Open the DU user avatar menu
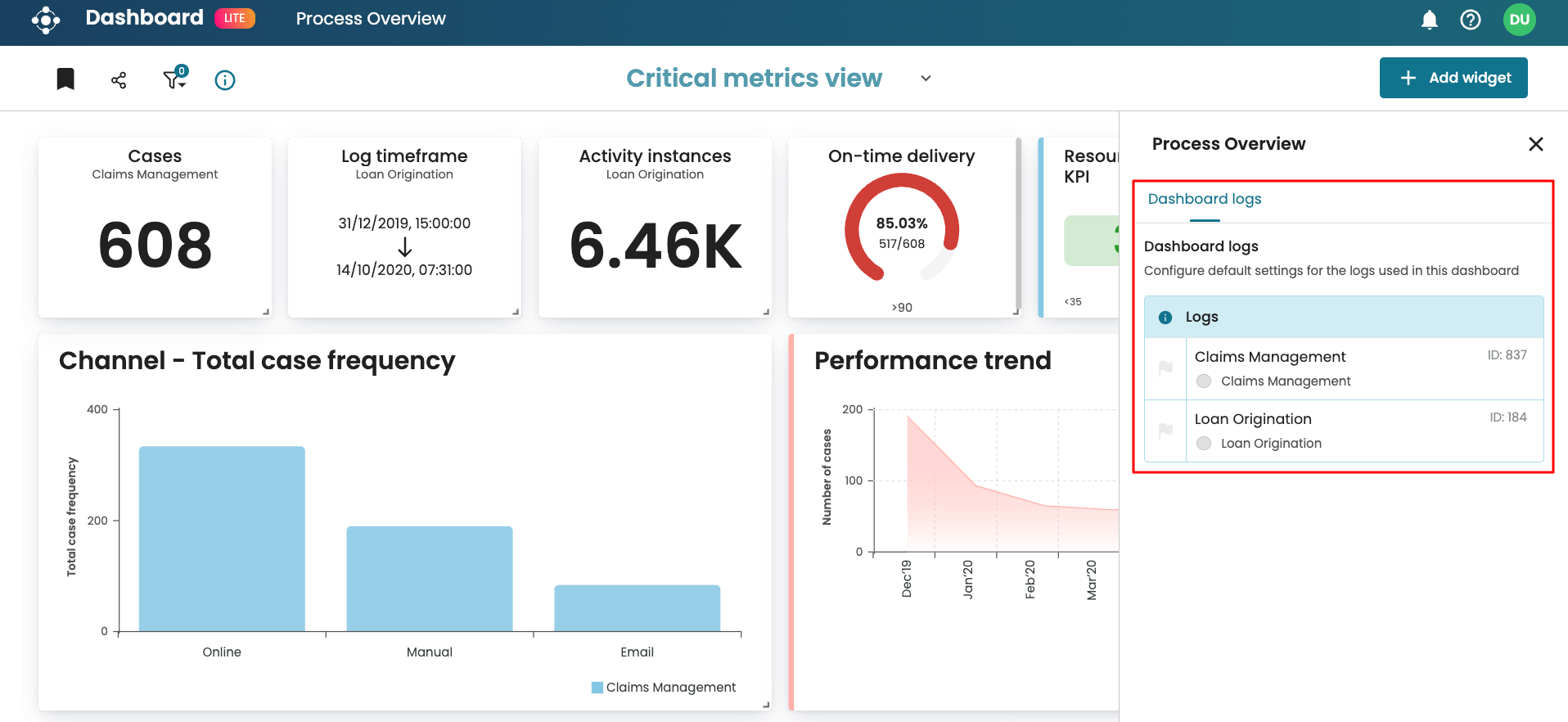The height and width of the screenshot is (722, 1568). [1519, 20]
